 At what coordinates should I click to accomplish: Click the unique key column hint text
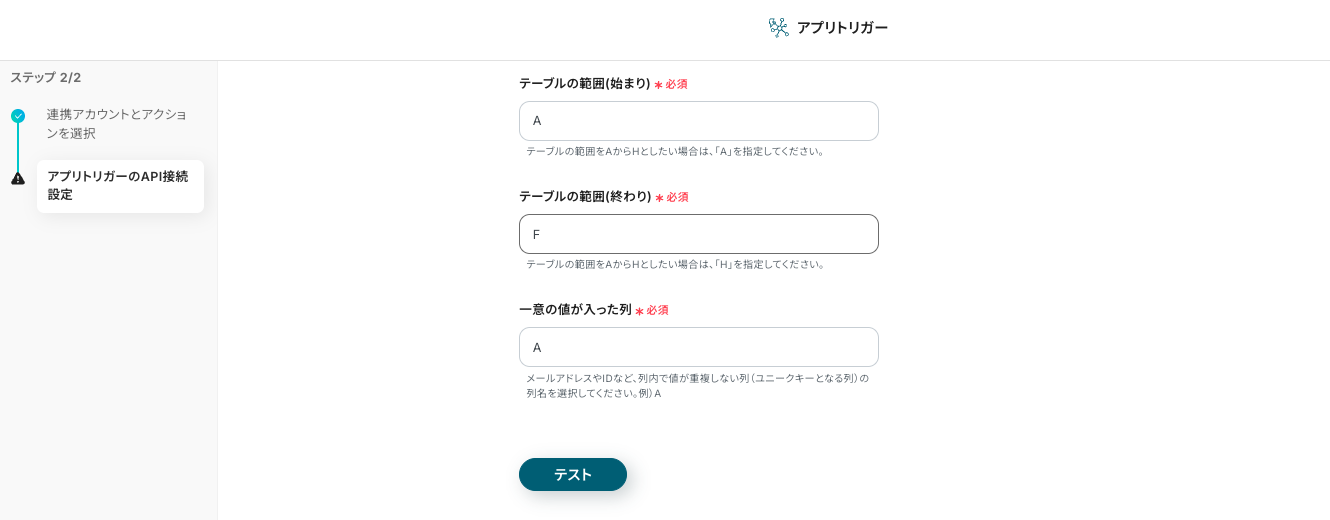coord(697,385)
